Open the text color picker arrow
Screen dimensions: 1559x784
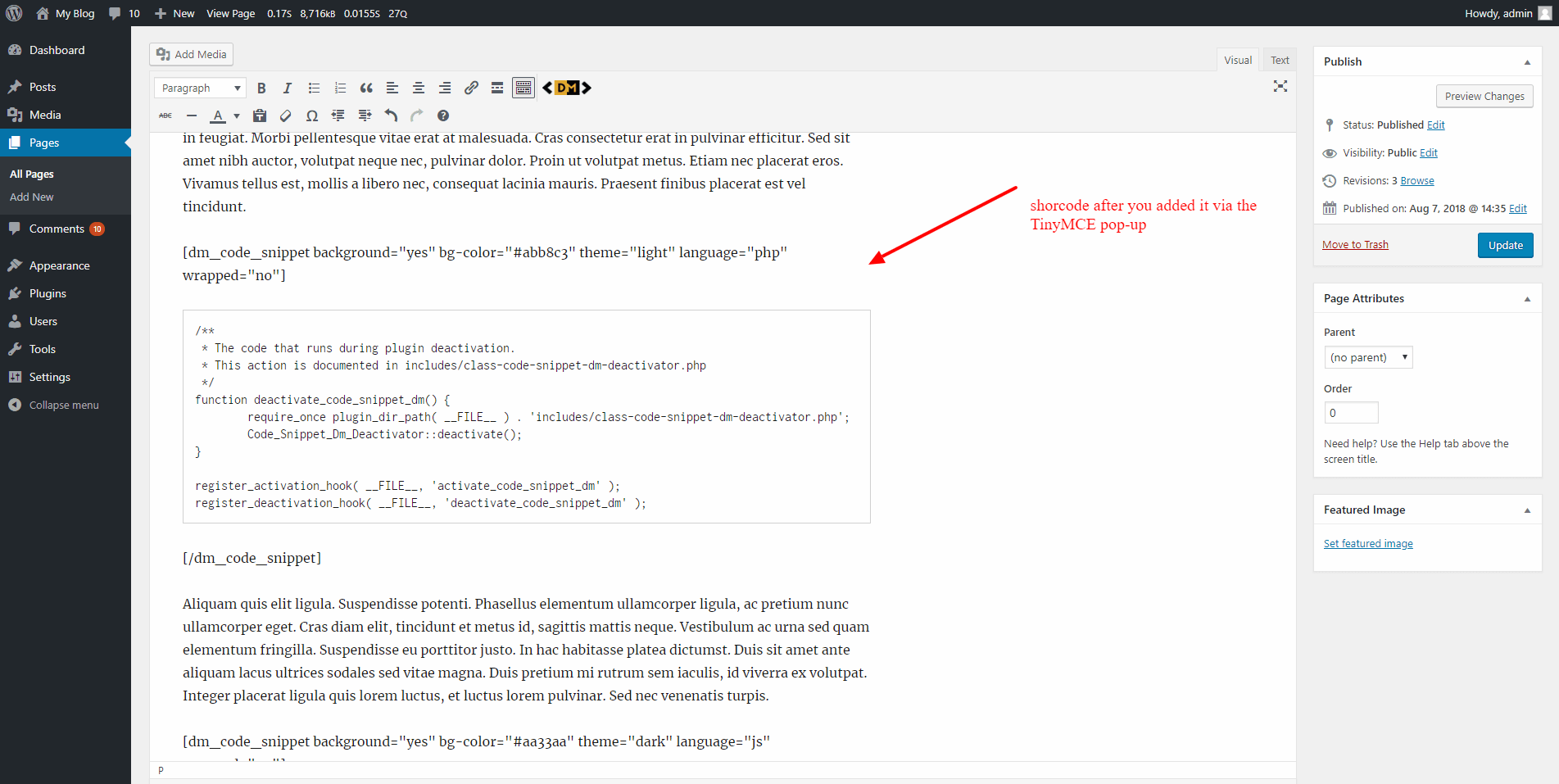coord(236,116)
